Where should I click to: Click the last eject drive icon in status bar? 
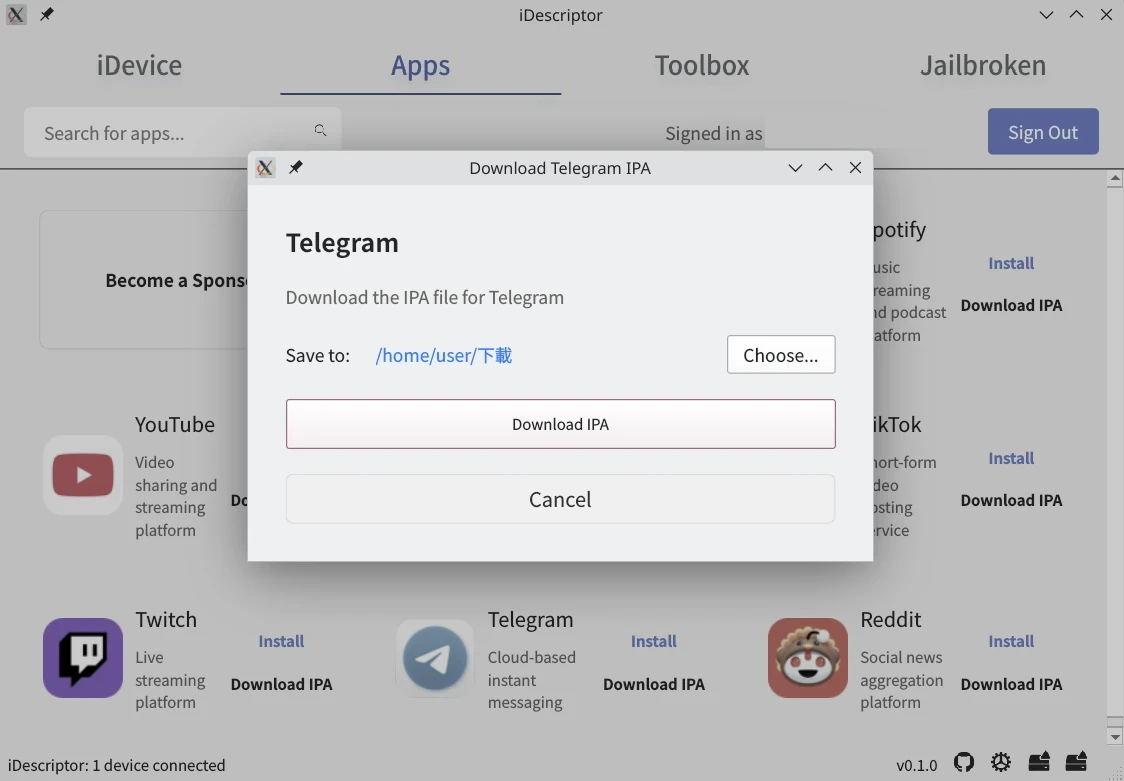pyautogui.click(x=1076, y=762)
